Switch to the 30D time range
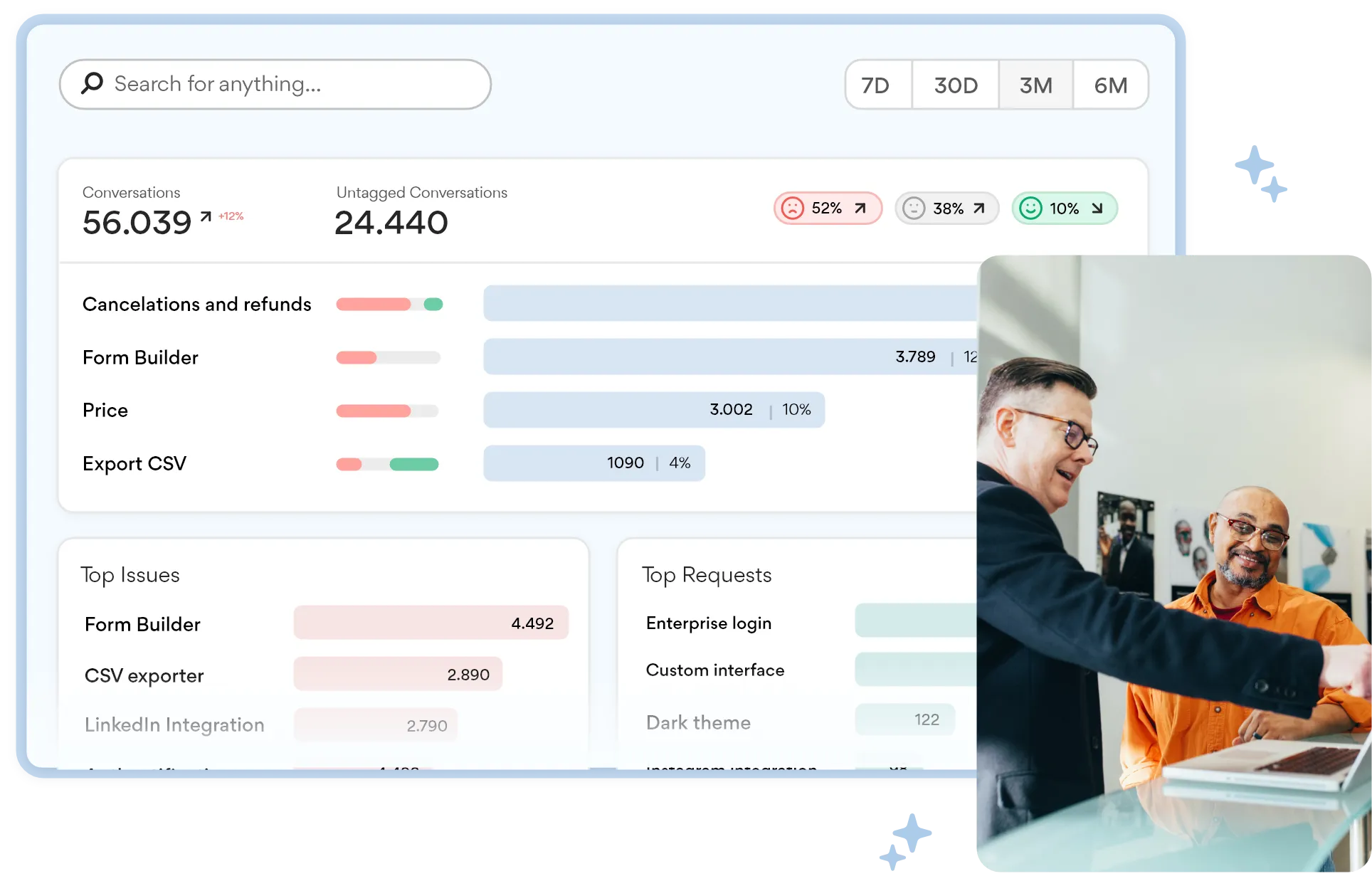The image size is (1372, 881). pyautogui.click(x=956, y=85)
